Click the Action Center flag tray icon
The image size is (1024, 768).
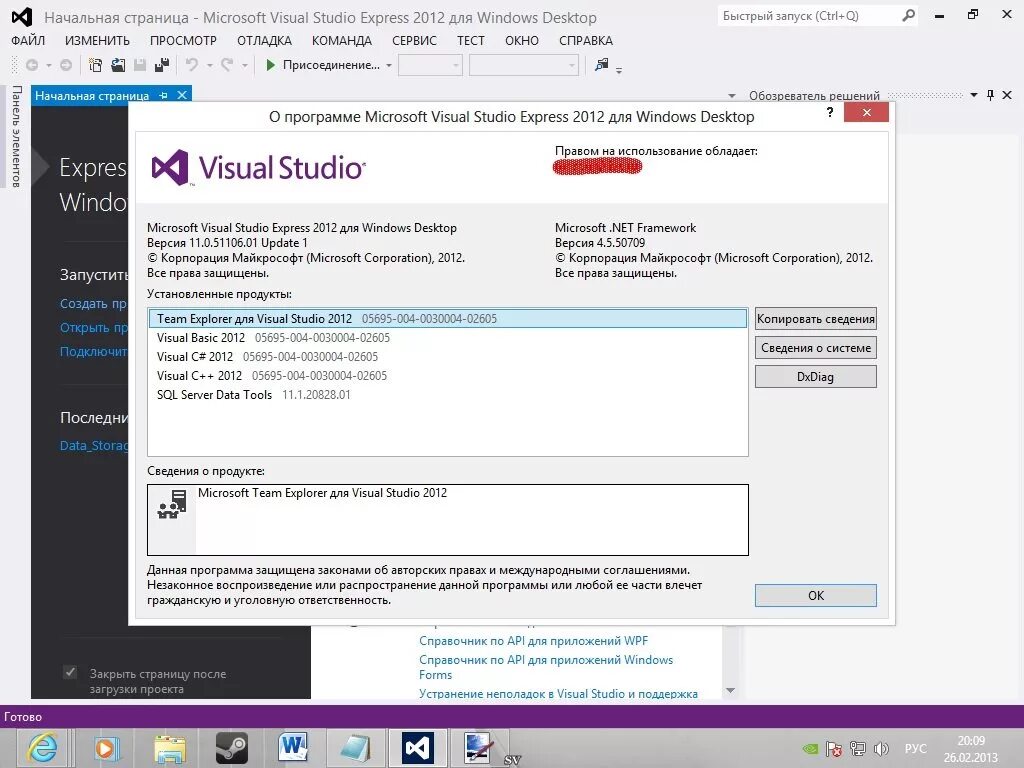[x=834, y=748]
